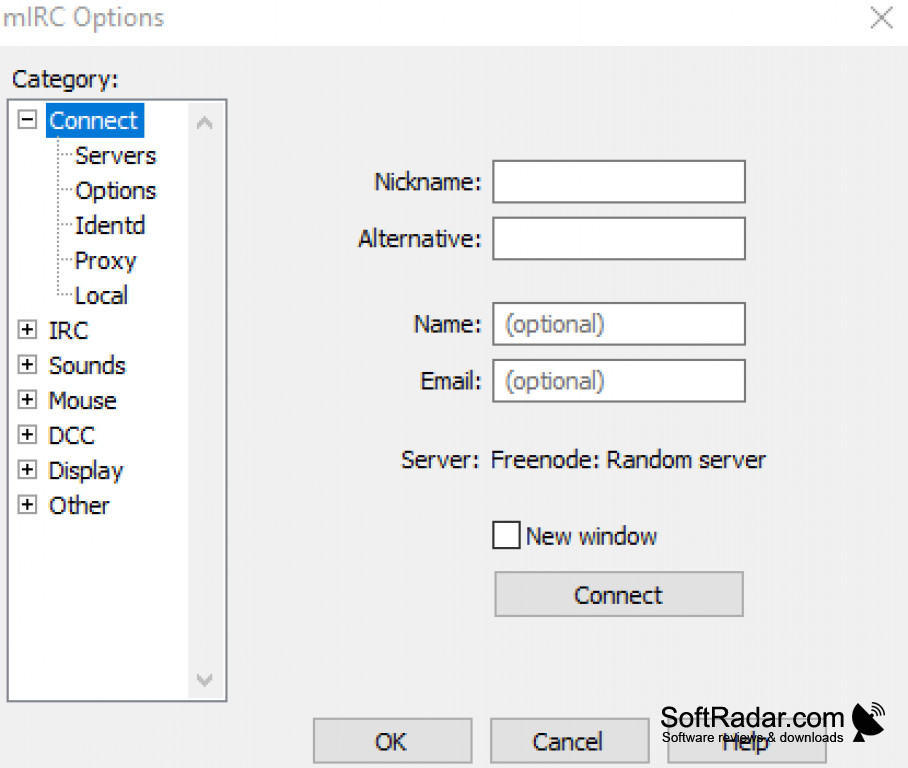908x768 pixels.
Task: Click the category list scroll up arrow
Action: (x=204, y=123)
